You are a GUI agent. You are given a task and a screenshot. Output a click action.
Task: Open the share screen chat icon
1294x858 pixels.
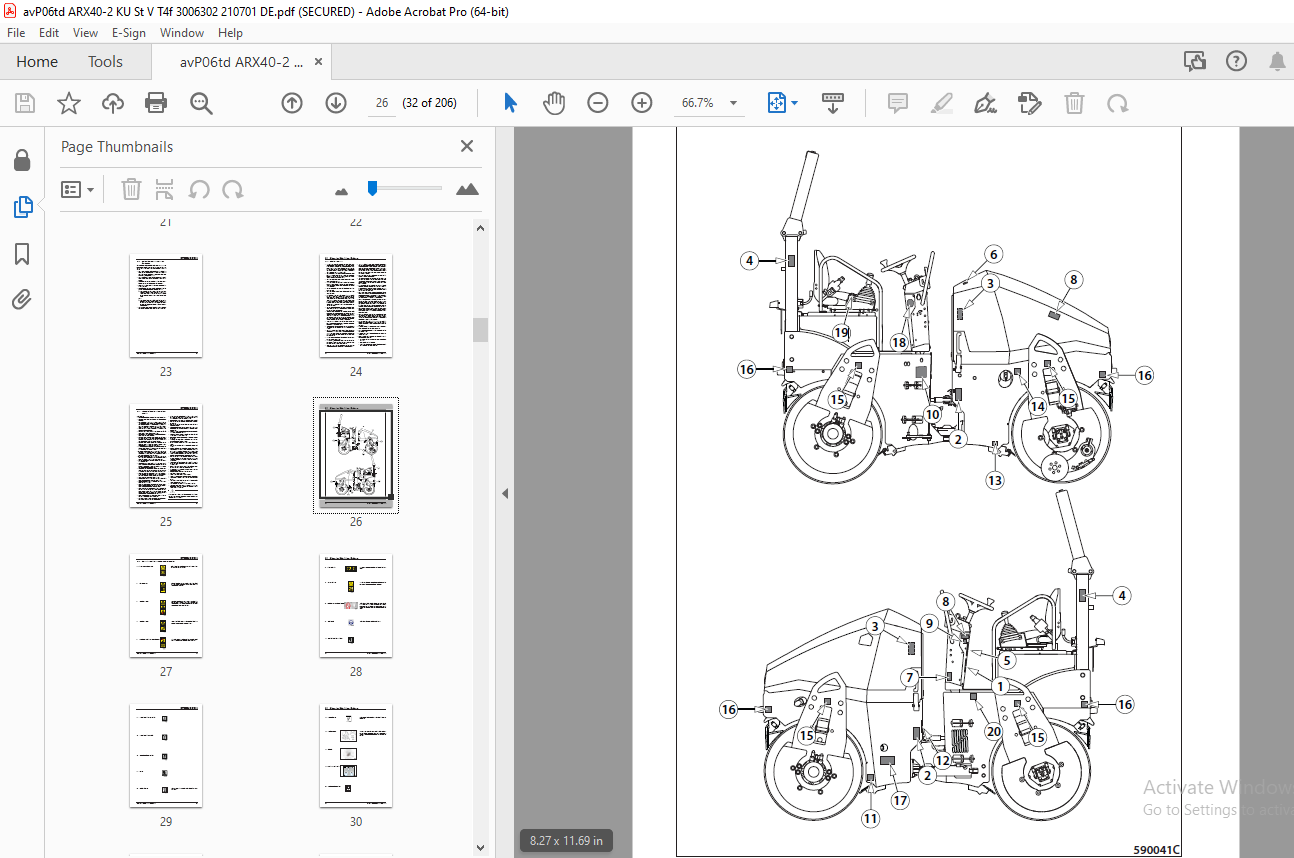coord(1195,61)
